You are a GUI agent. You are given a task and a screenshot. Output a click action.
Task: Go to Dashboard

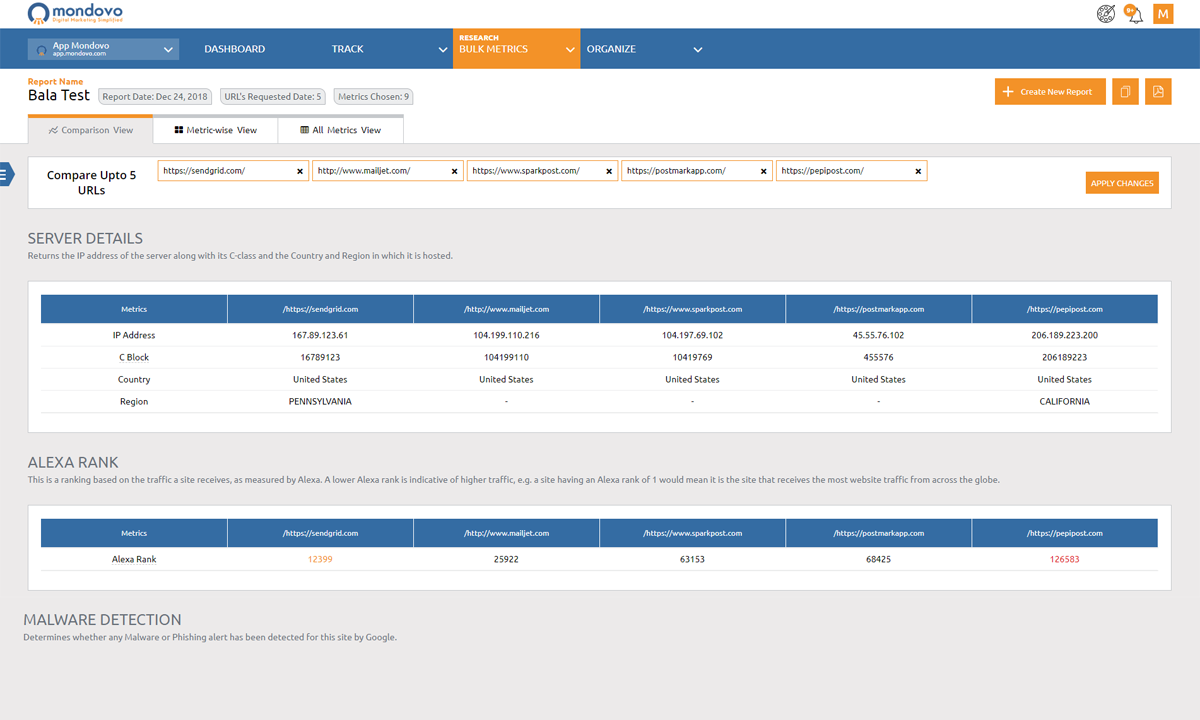(234, 49)
